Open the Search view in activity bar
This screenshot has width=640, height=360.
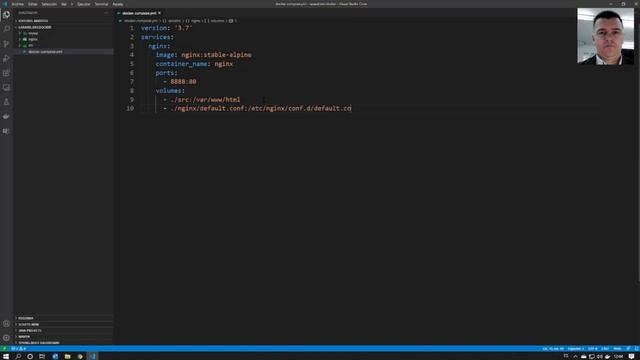coord(6,29)
